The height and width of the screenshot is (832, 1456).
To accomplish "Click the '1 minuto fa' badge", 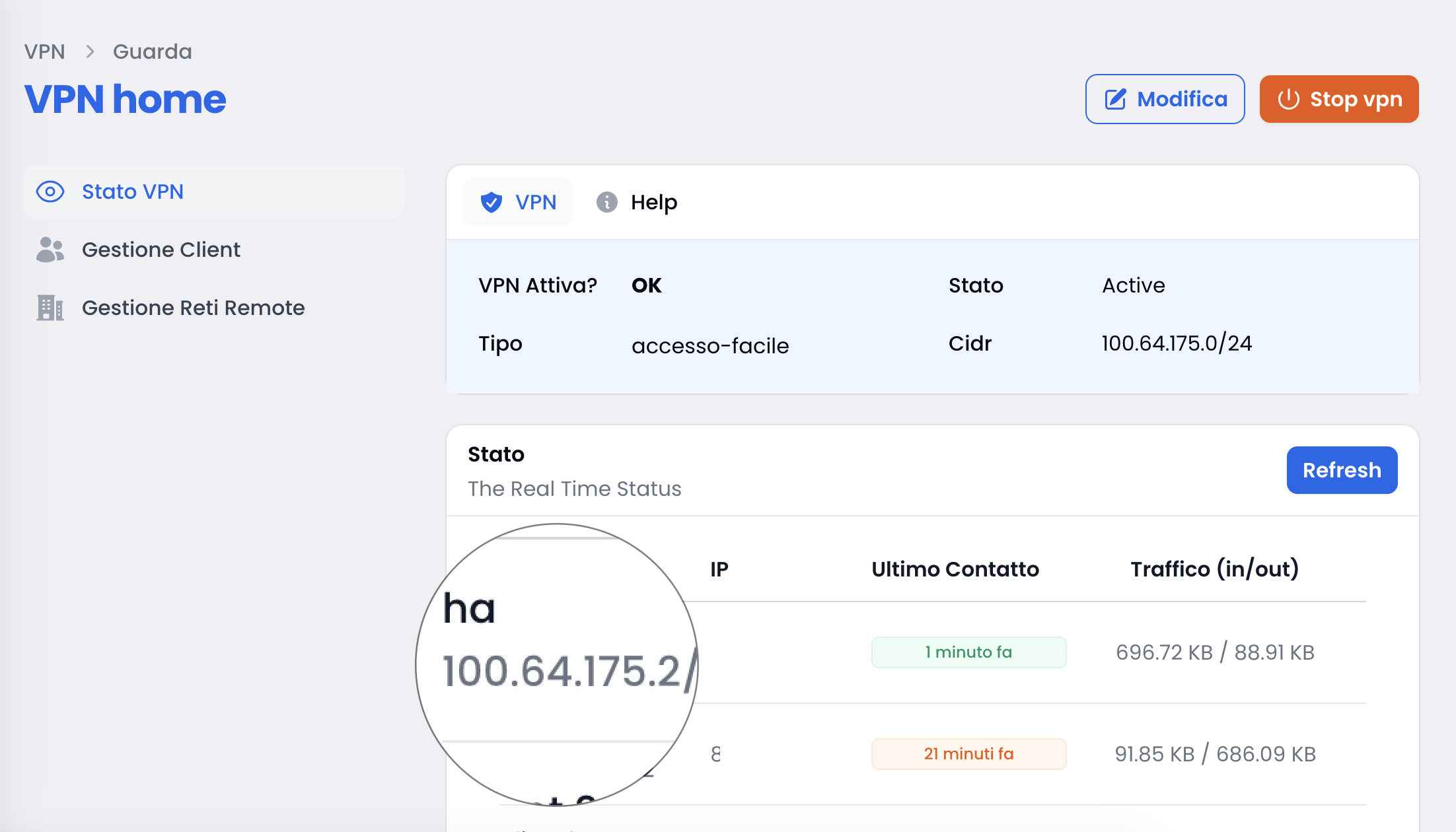I will coord(968,652).
